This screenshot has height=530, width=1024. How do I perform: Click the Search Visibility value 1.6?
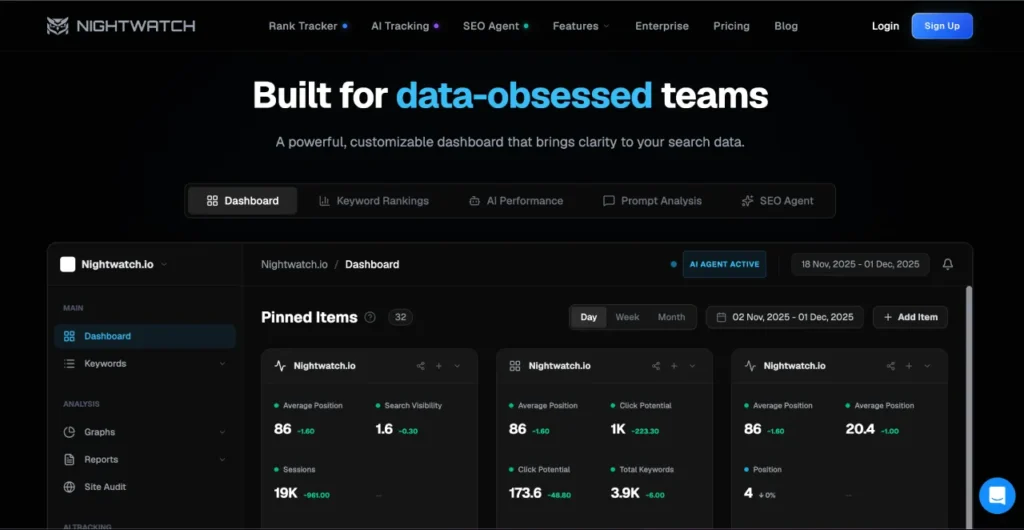tap(384, 429)
